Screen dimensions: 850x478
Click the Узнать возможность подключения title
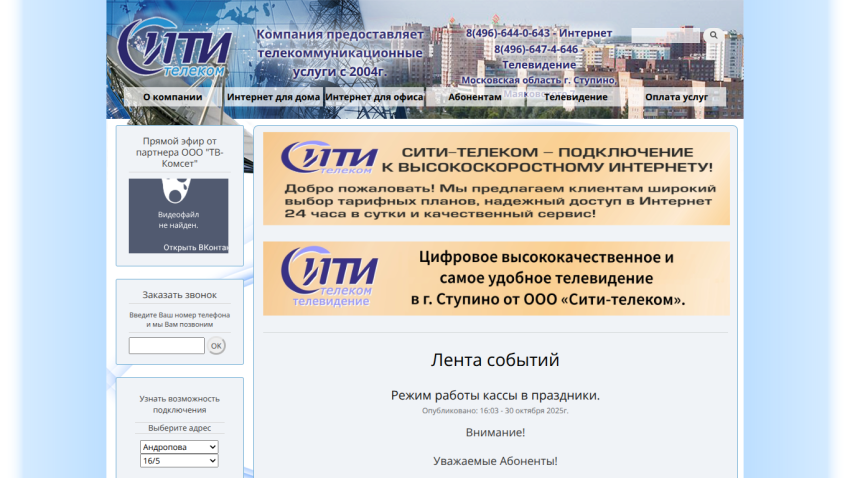(179, 404)
